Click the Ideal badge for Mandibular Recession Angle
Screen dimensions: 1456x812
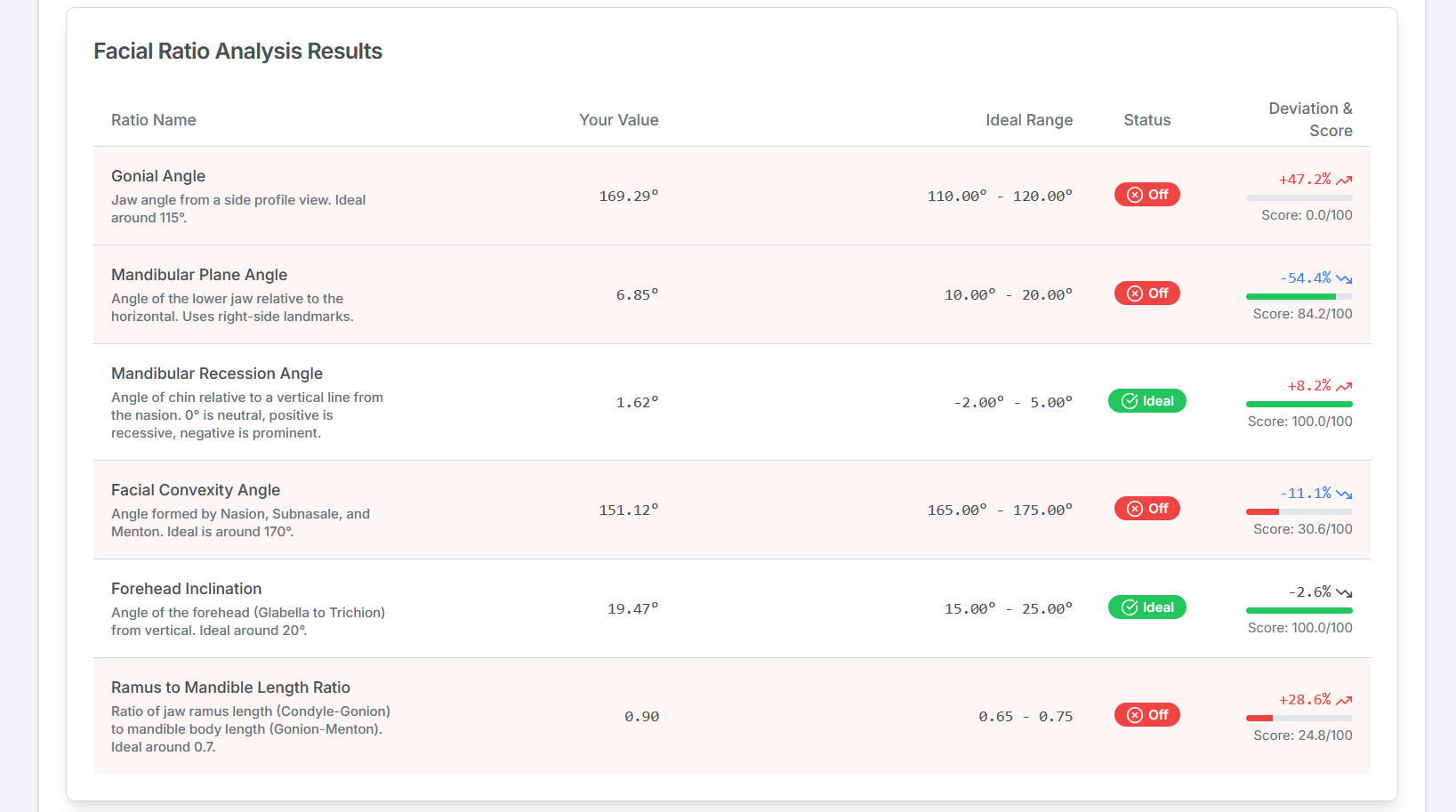[x=1146, y=401]
